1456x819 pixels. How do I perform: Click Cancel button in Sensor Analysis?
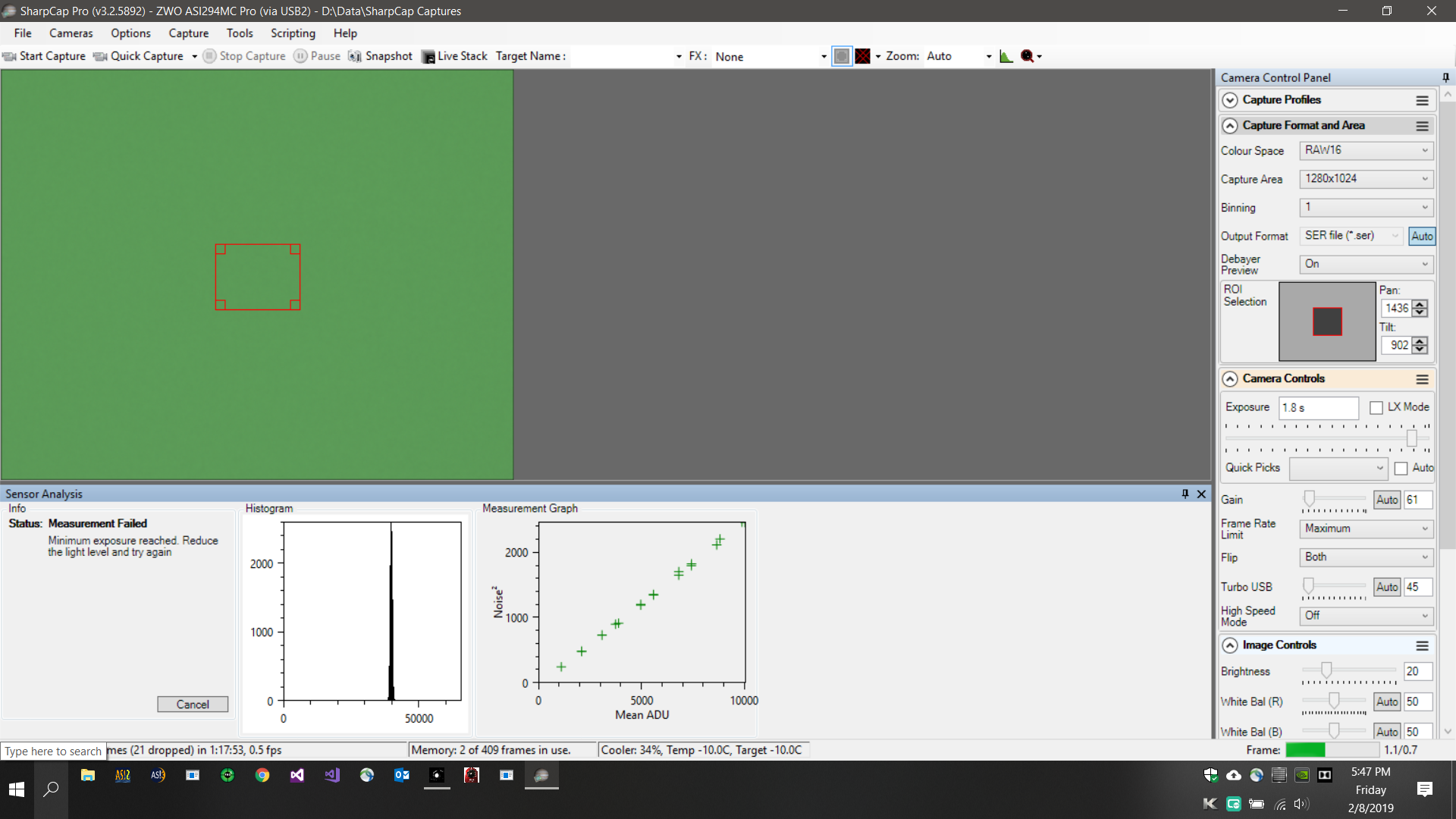point(191,704)
